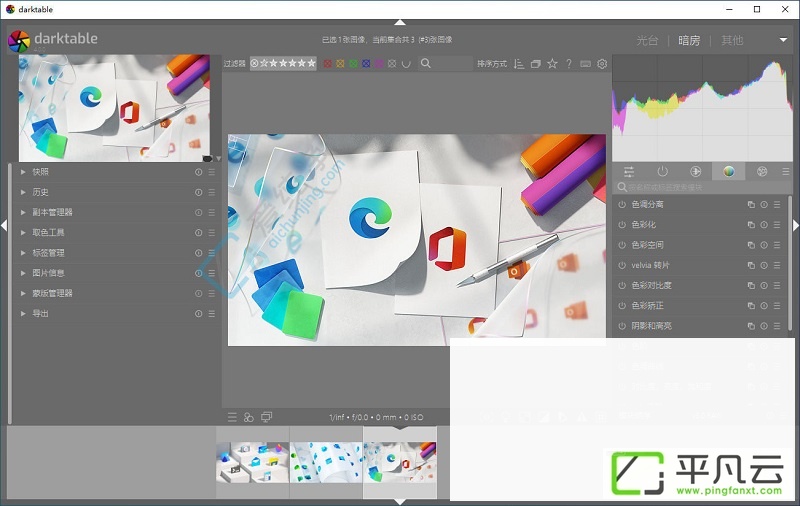Open quick styles icon below image
The width and height of the screenshot is (800, 506).
point(249,417)
